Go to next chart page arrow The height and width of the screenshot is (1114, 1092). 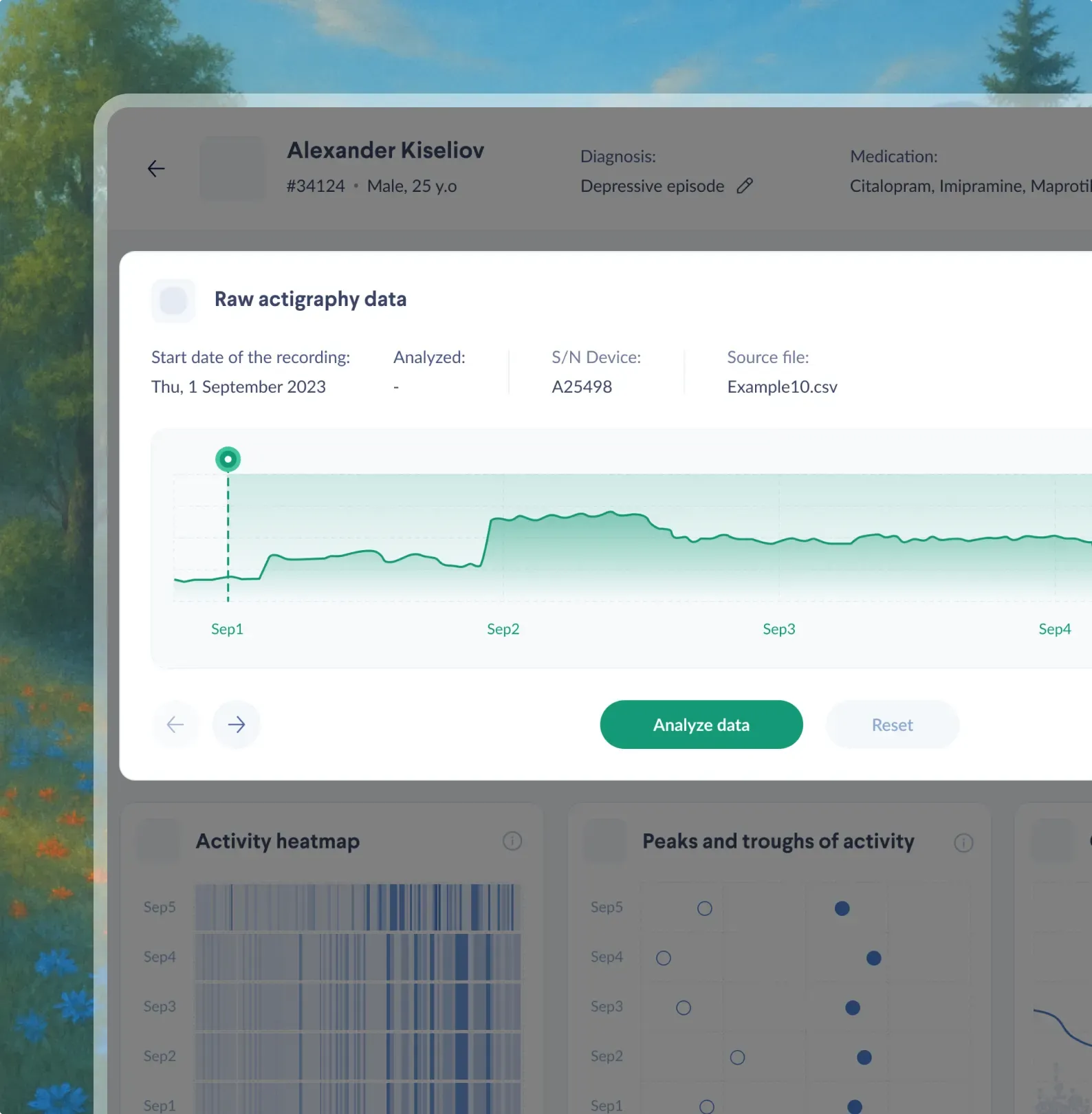[x=237, y=724]
